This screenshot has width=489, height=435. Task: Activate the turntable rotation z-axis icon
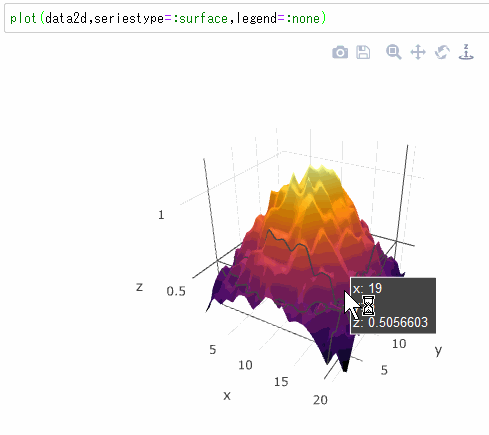466,52
